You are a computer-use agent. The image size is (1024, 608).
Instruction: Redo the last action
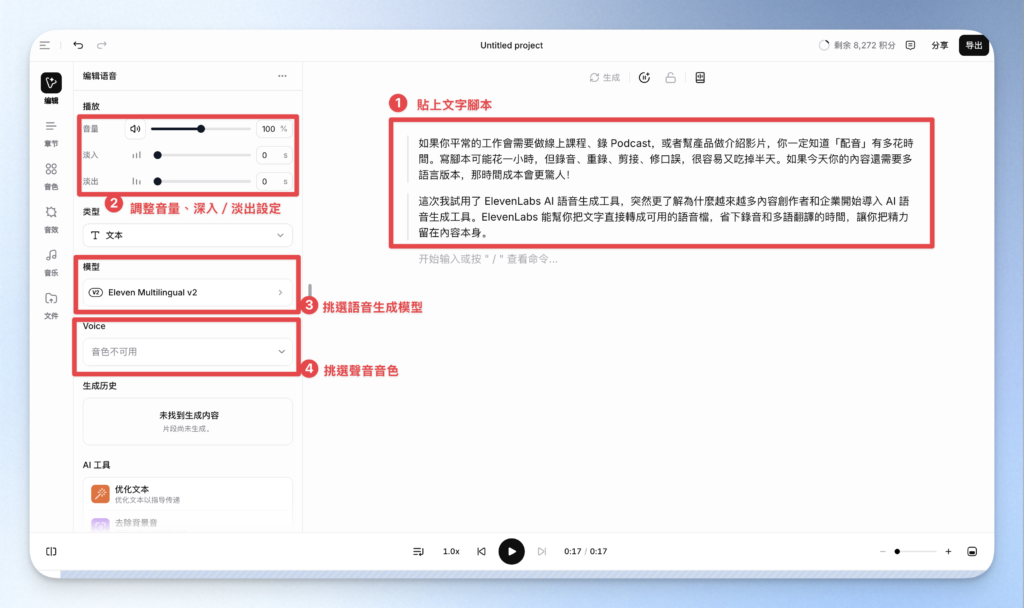(x=102, y=45)
